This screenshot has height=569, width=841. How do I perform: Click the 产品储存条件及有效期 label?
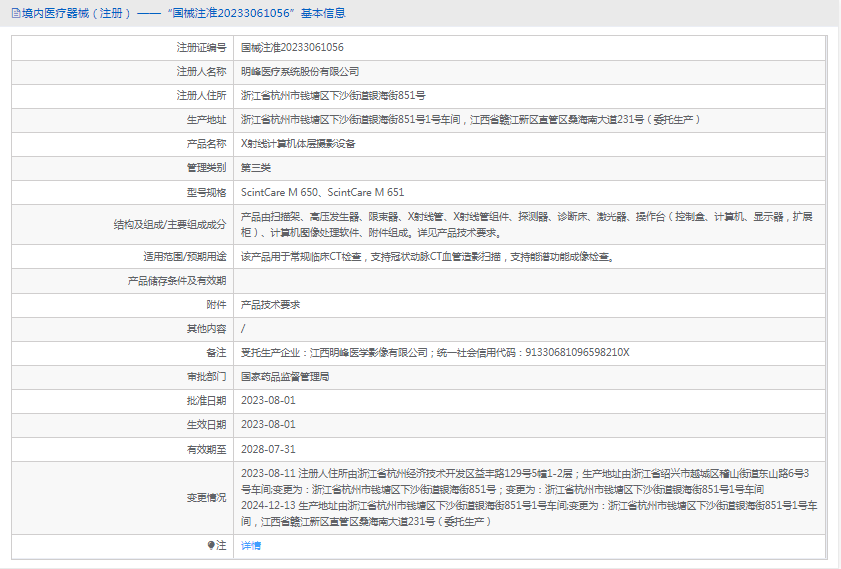(177, 280)
